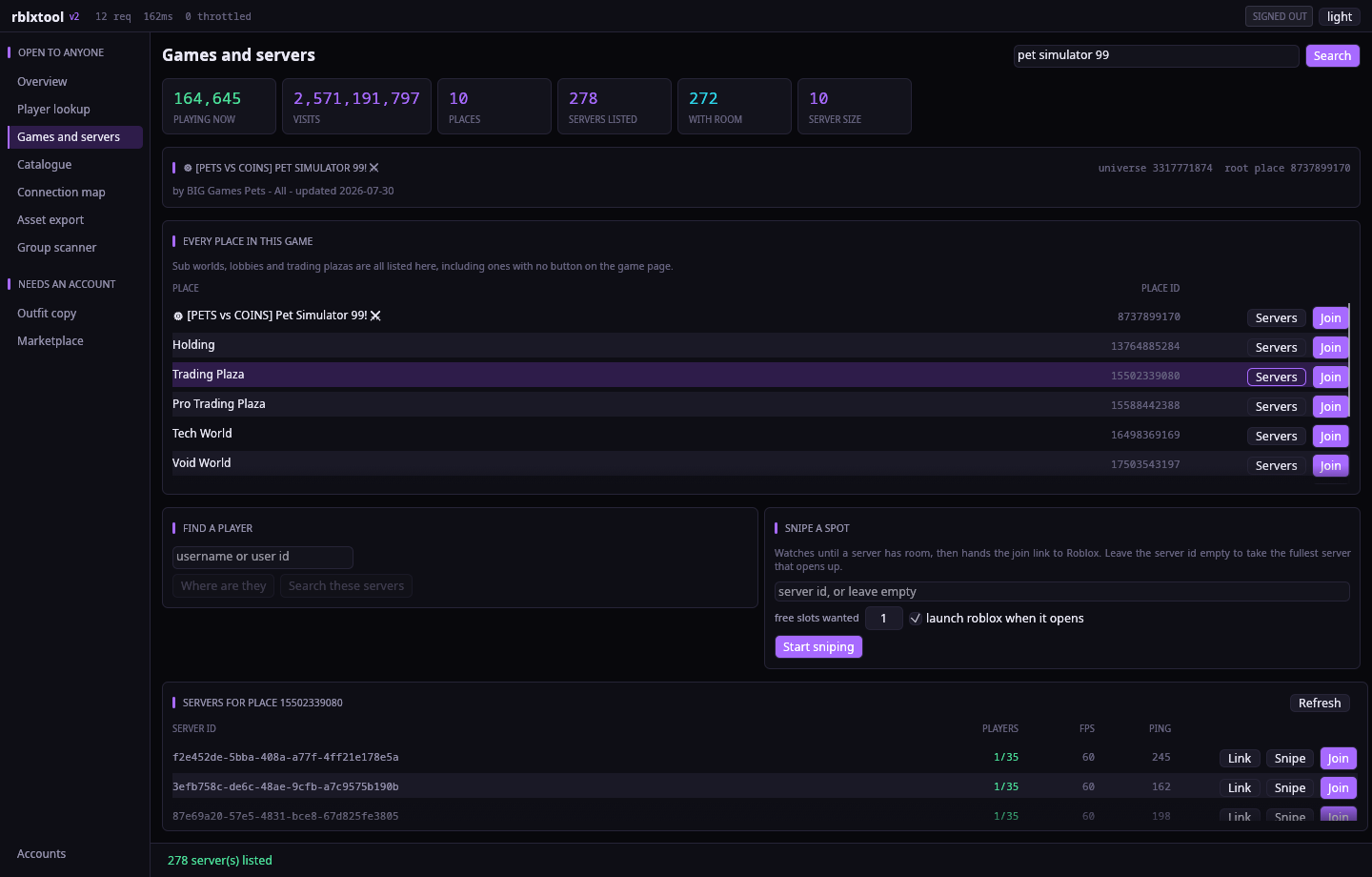Click the rblxtool logo
Screen dimensions: 1372x877
pyautogui.click(x=38, y=16)
